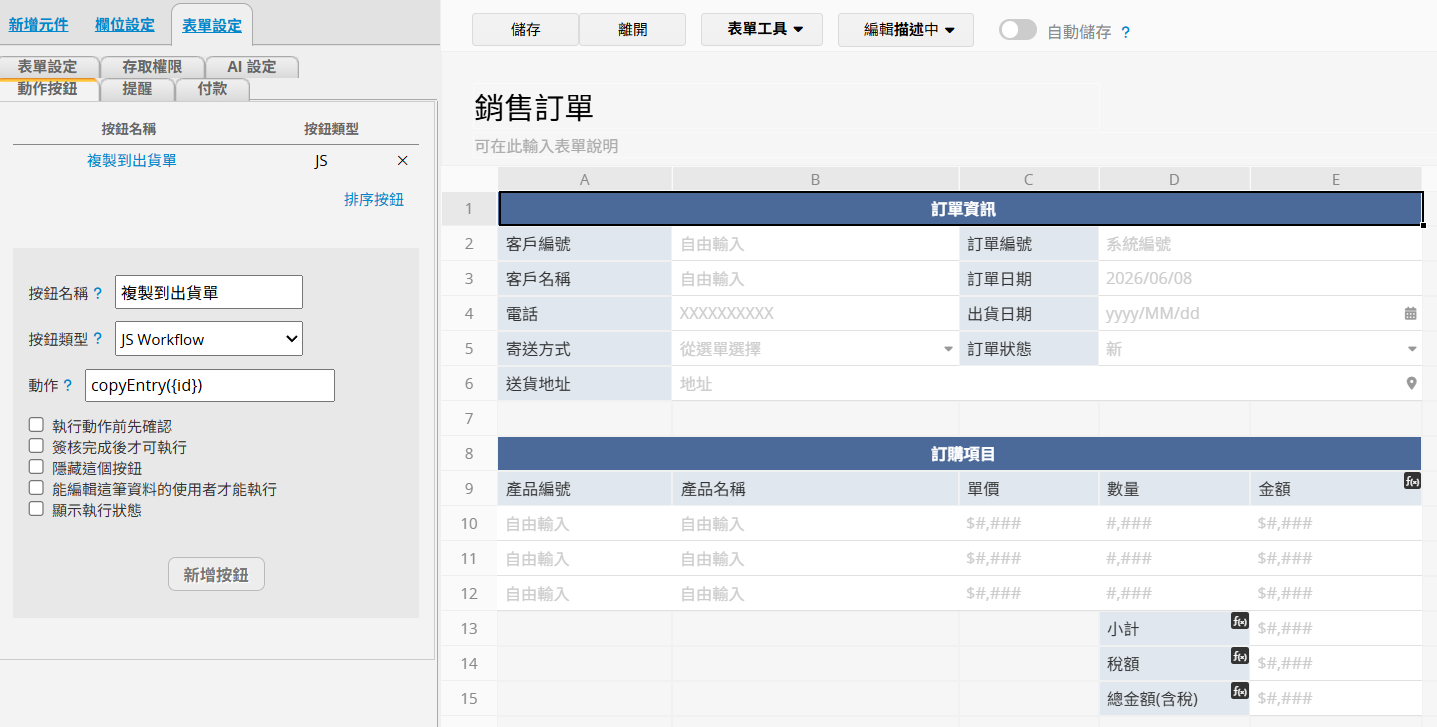
Task: Click the 新增按鈕 button
Action: (216, 574)
